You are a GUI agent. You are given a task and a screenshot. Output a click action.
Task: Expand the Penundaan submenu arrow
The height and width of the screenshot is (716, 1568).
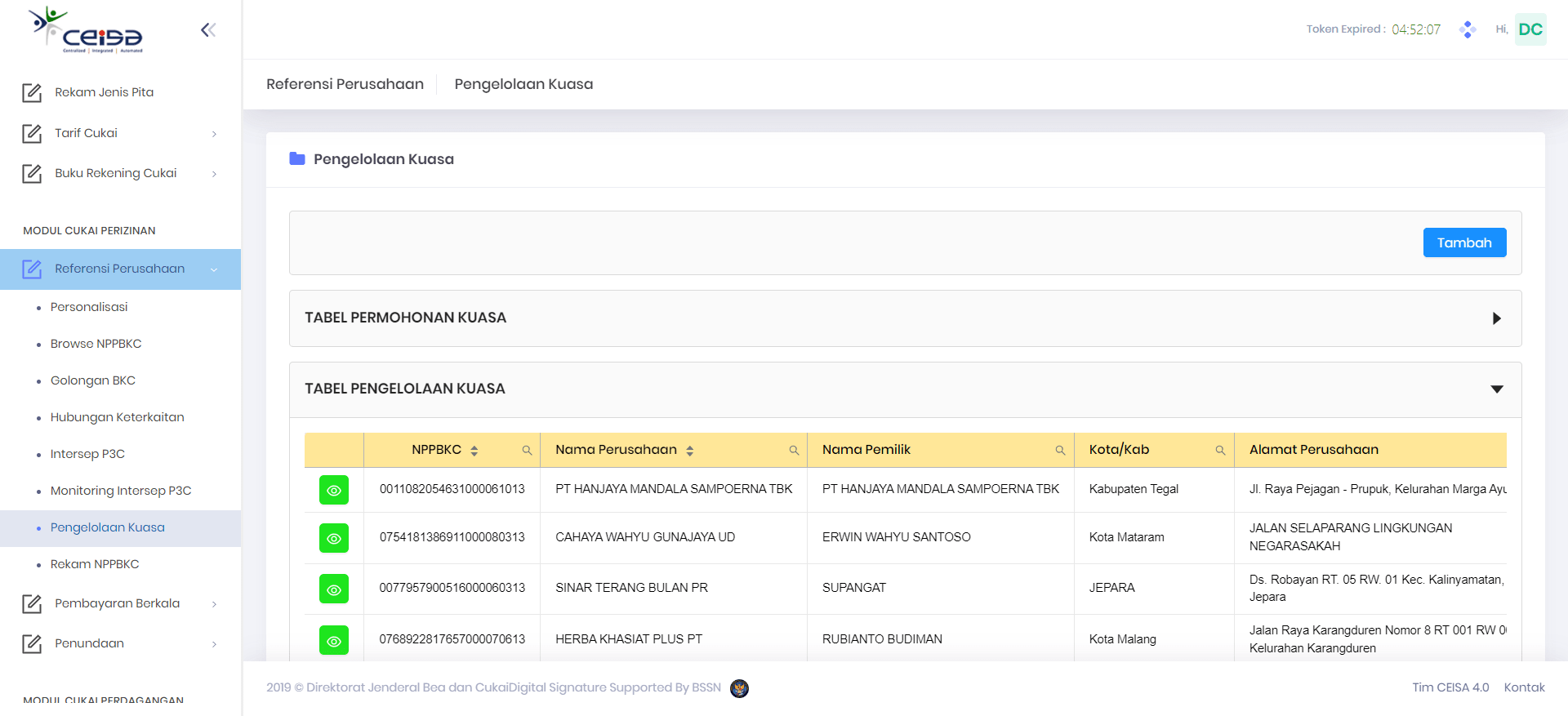point(214,644)
